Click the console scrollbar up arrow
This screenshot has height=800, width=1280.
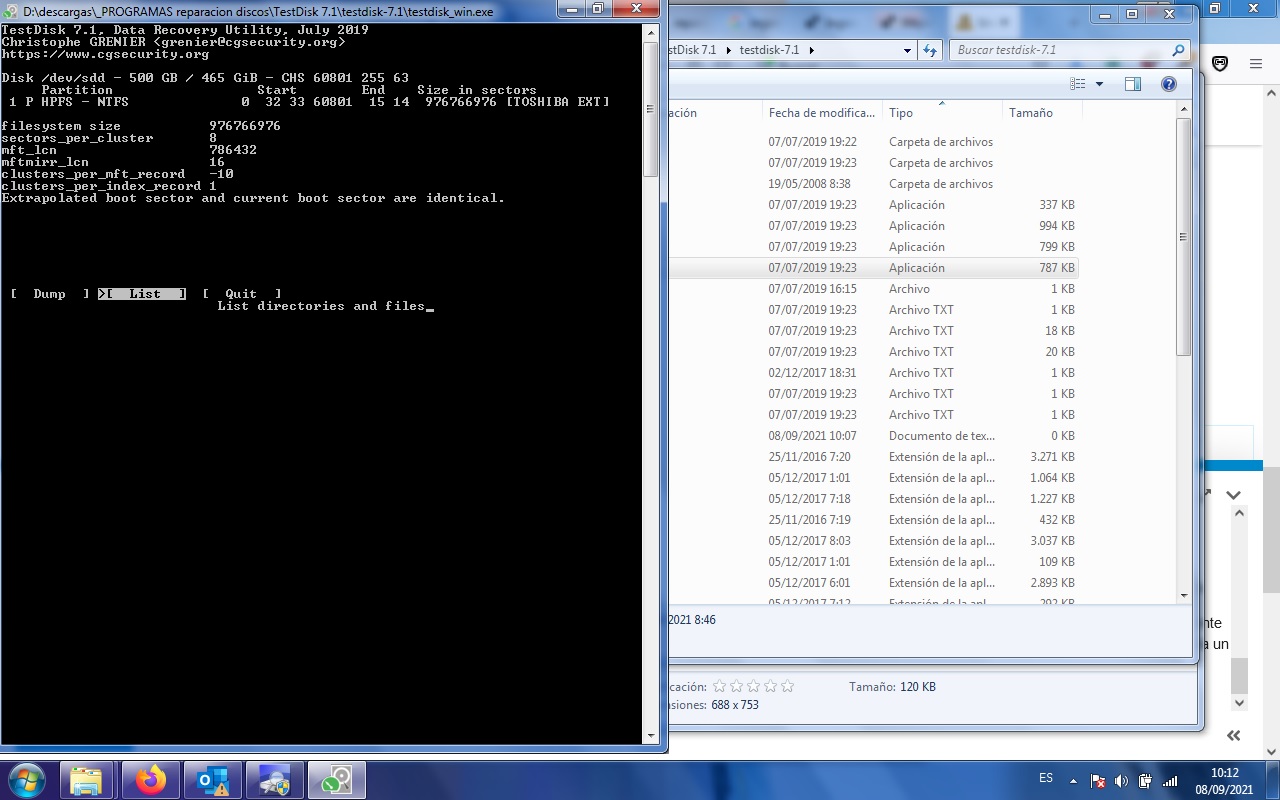[x=651, y=32]
